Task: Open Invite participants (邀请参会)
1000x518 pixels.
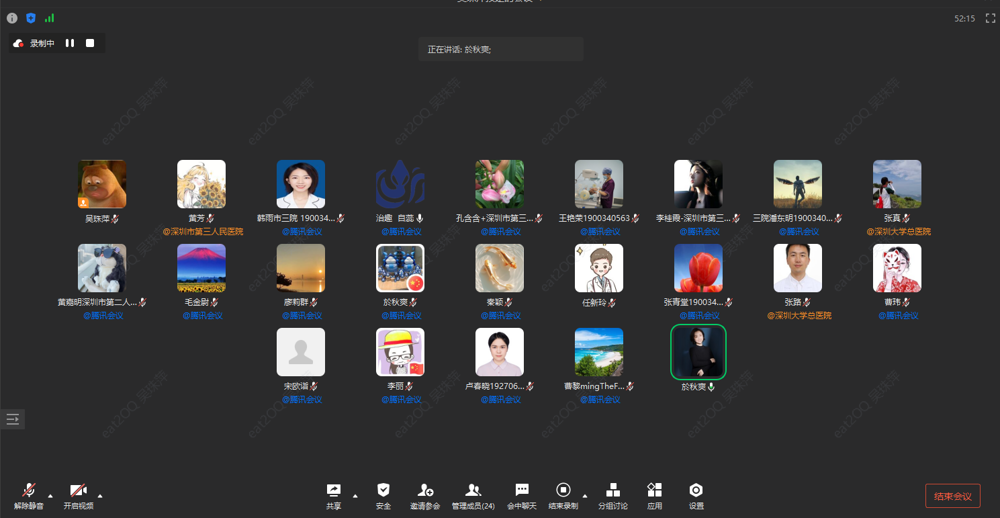Action: coord(425,495)
